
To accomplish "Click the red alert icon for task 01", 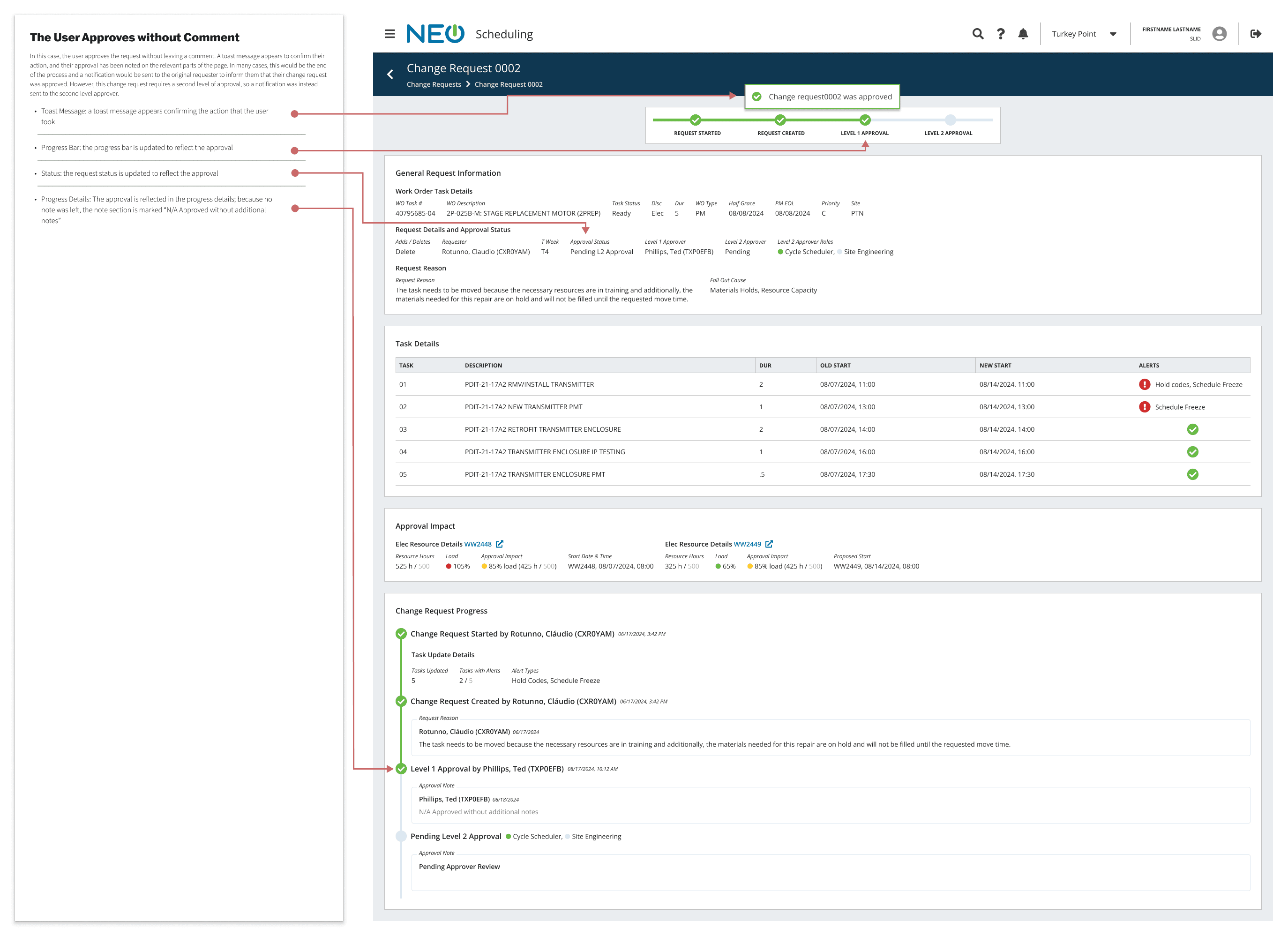I will click(x=1144, y=384).
